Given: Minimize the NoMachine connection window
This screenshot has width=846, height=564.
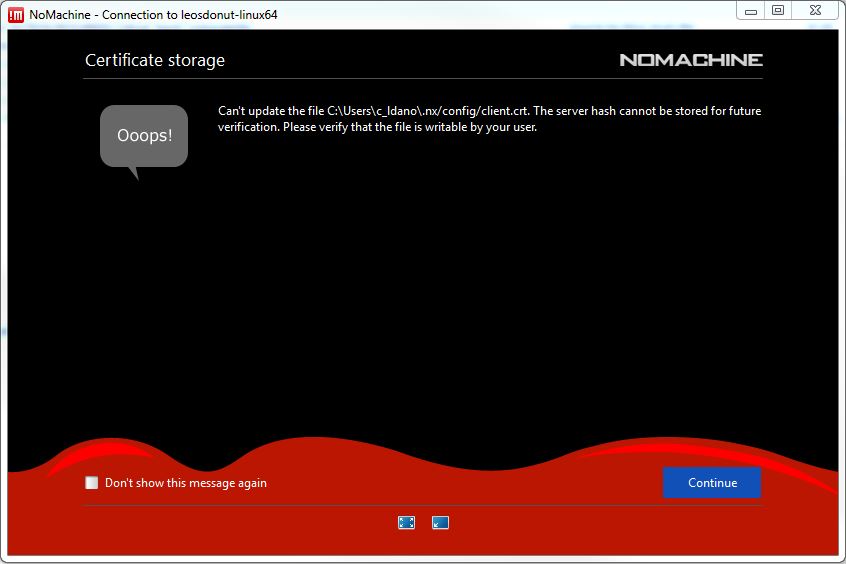Looking at the screenshot, I should coord(751,11).
